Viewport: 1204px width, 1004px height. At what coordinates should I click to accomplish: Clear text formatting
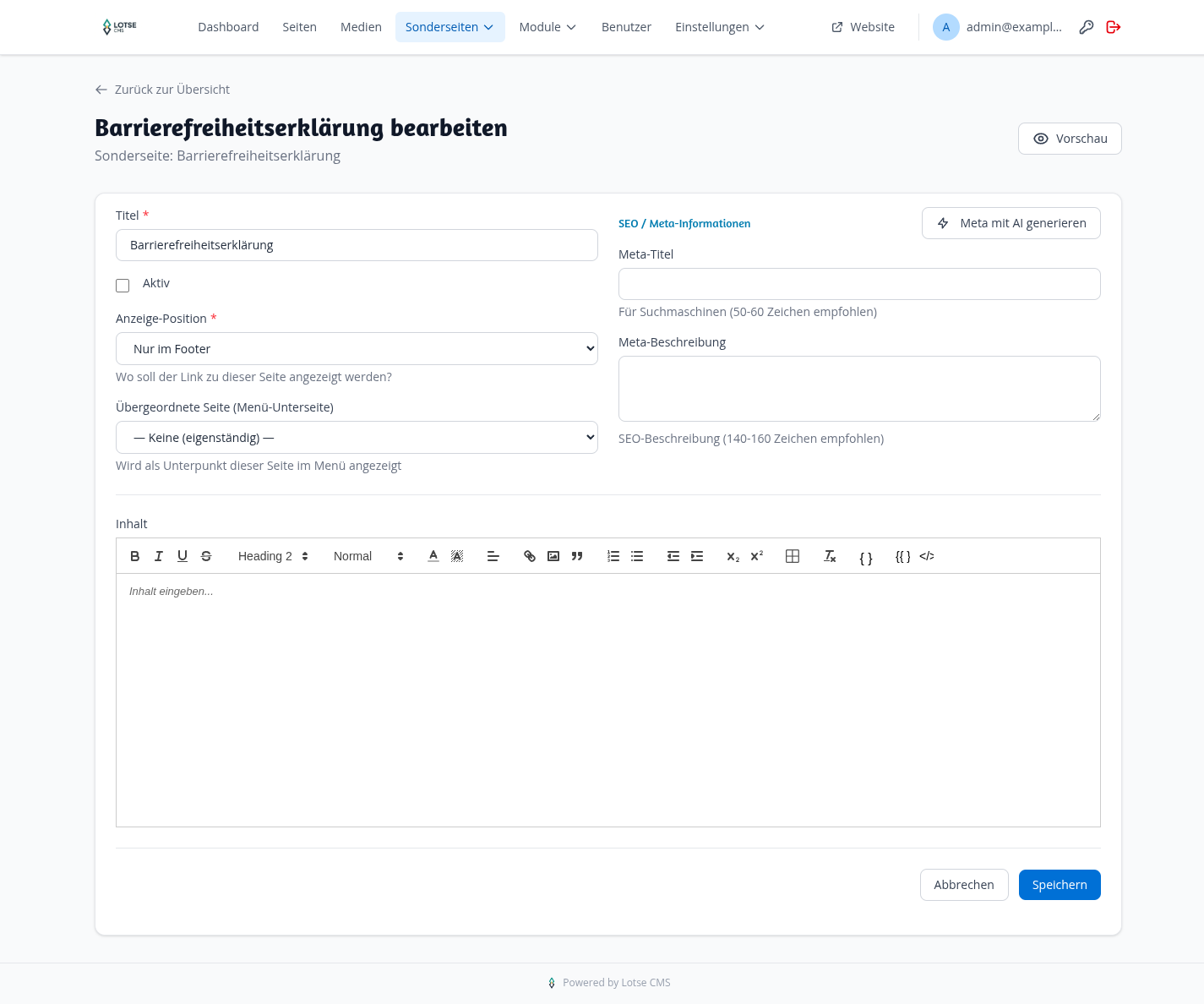click(830, 556)
